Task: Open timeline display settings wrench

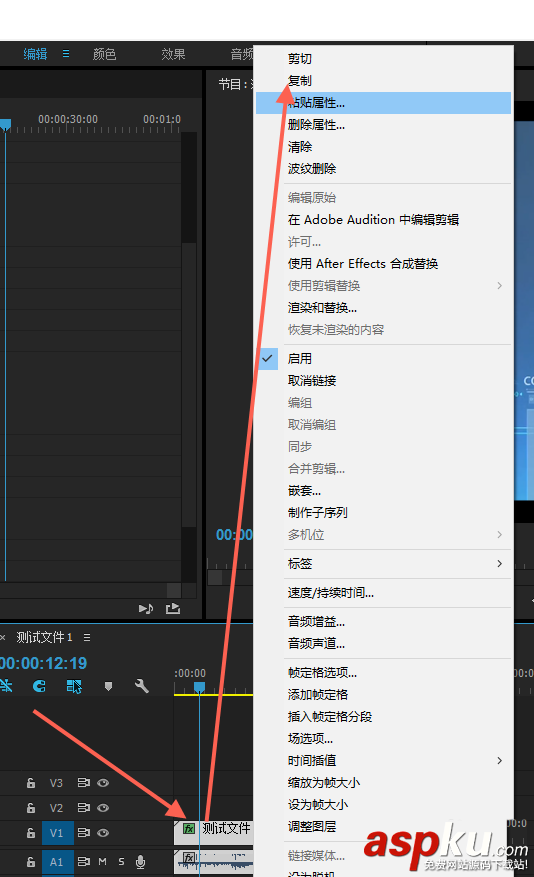Action: (141, 686)
